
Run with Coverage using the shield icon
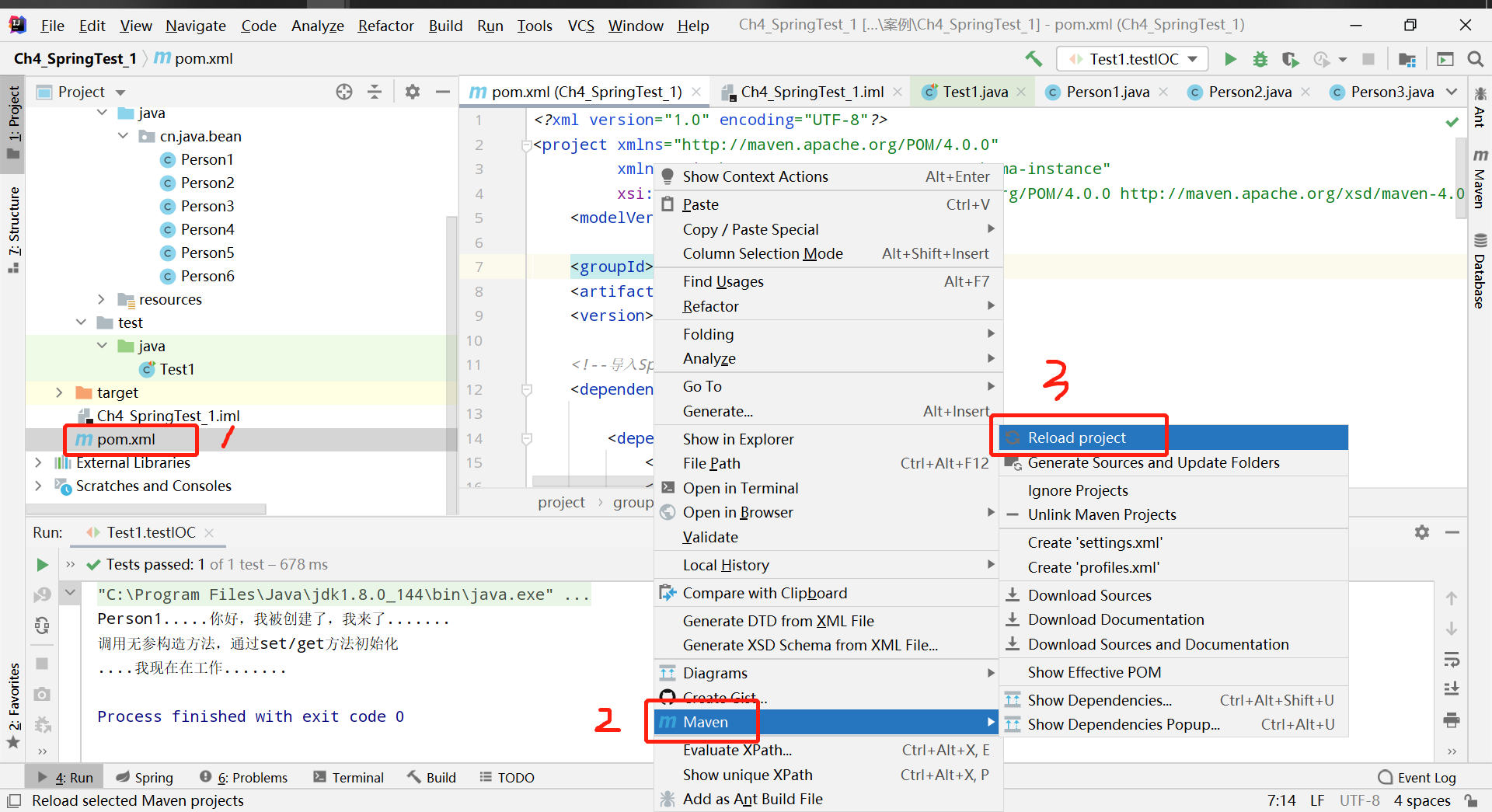(x=1291, y=58)
